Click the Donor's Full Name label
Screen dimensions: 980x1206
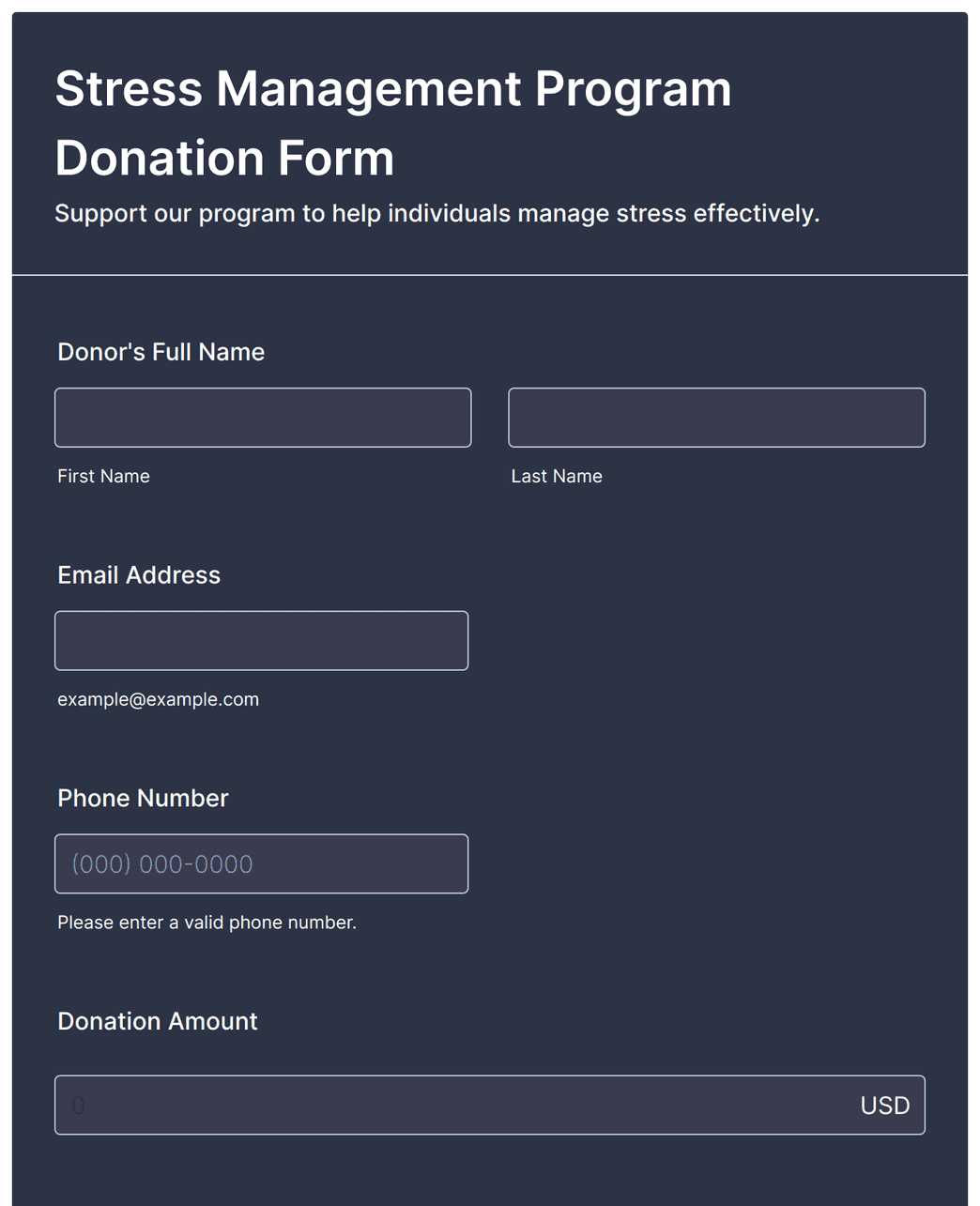(x=161, y=352)
